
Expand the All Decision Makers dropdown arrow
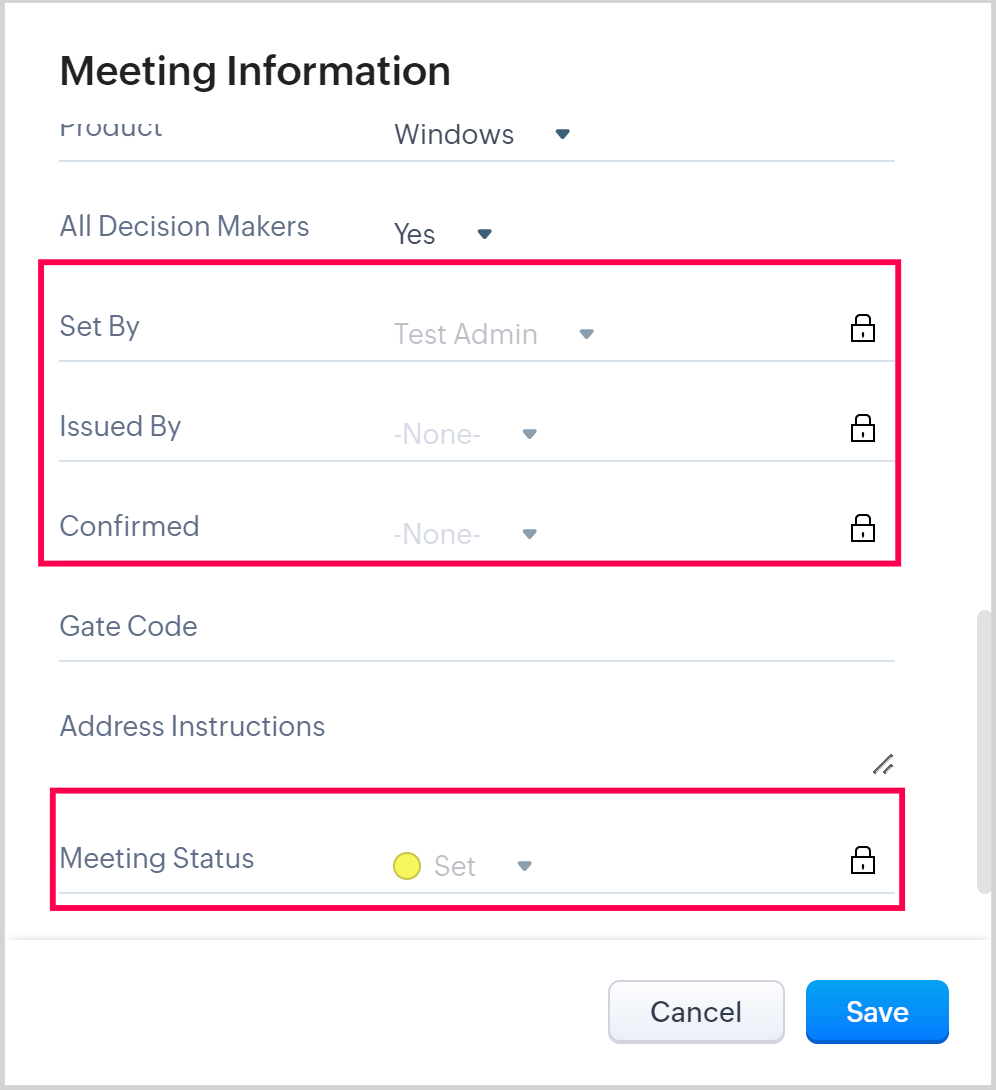coord(485,234)
